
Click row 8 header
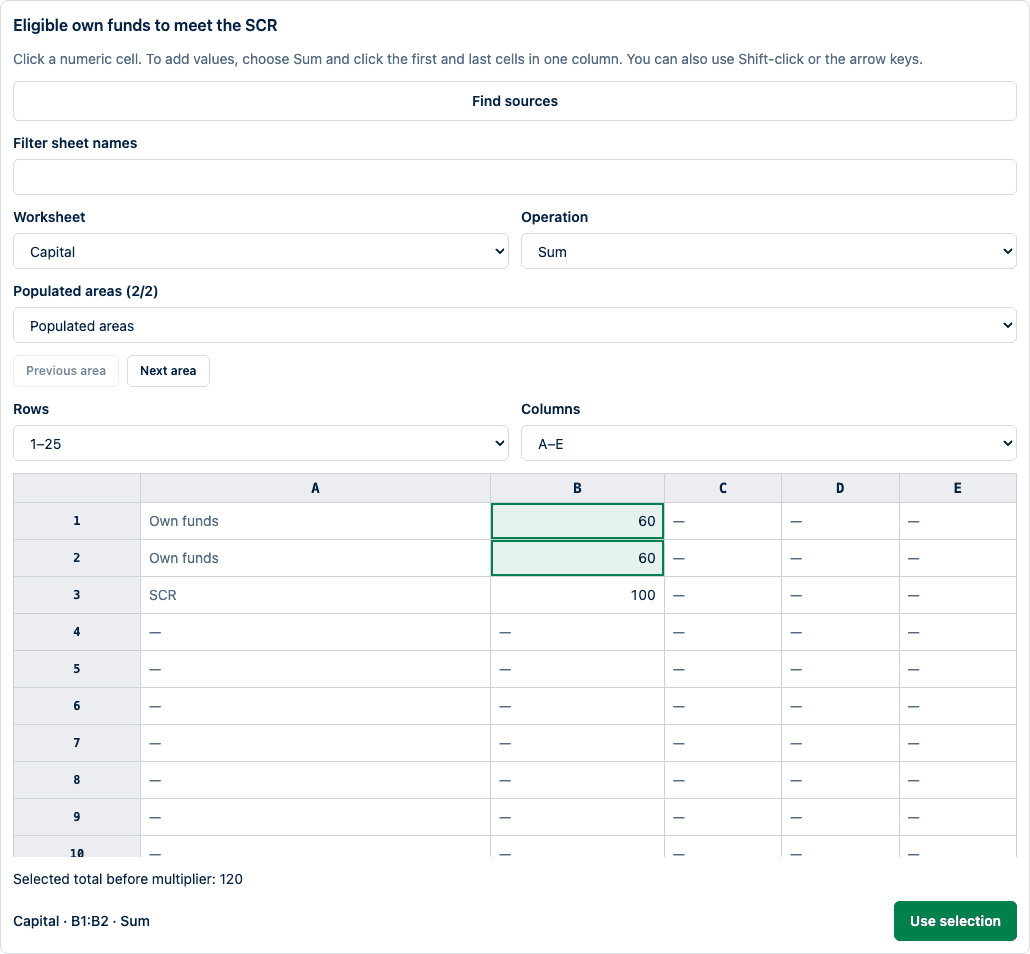77,780
